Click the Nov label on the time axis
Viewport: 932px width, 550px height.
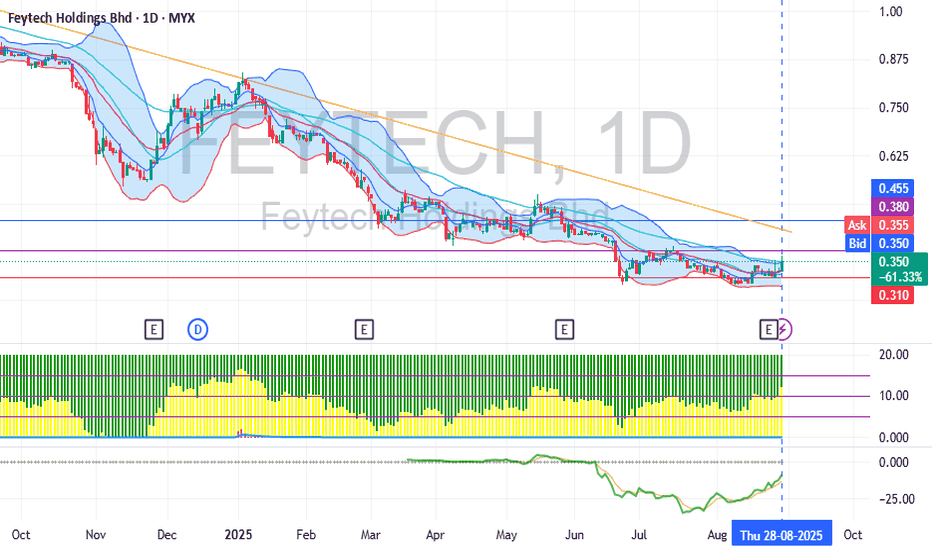click(96, 535)
